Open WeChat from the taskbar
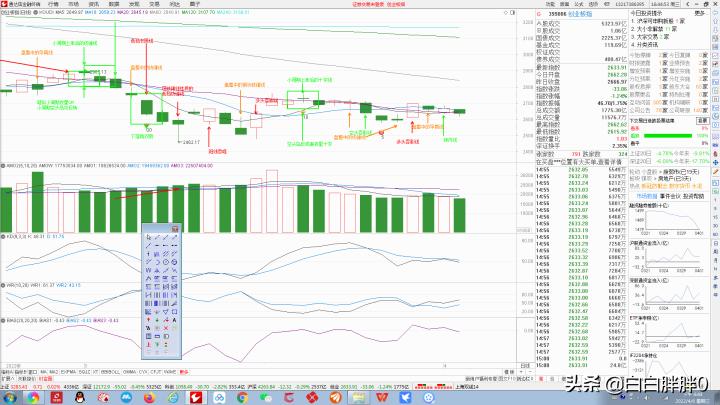This screenshot has width=720, height=405. [x=265, y=397]
